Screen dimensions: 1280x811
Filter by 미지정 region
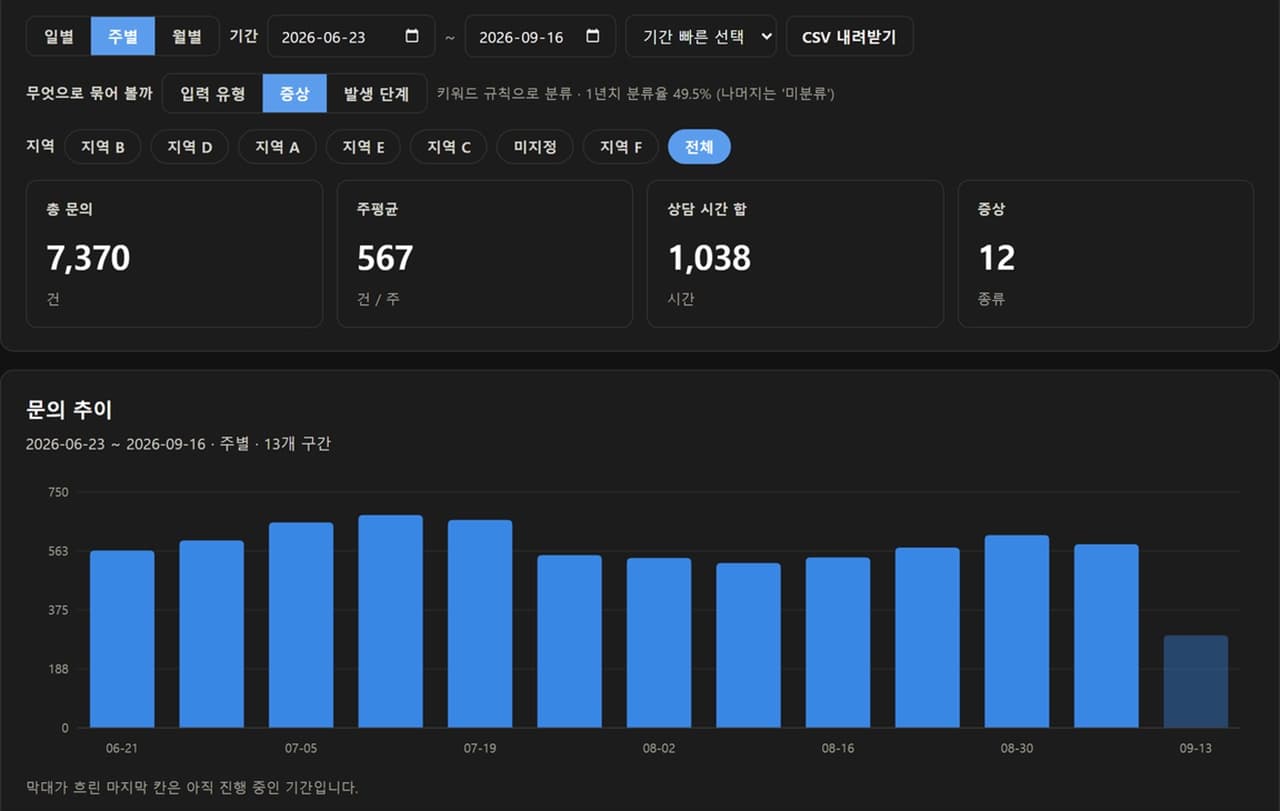[x=535, y=147]
